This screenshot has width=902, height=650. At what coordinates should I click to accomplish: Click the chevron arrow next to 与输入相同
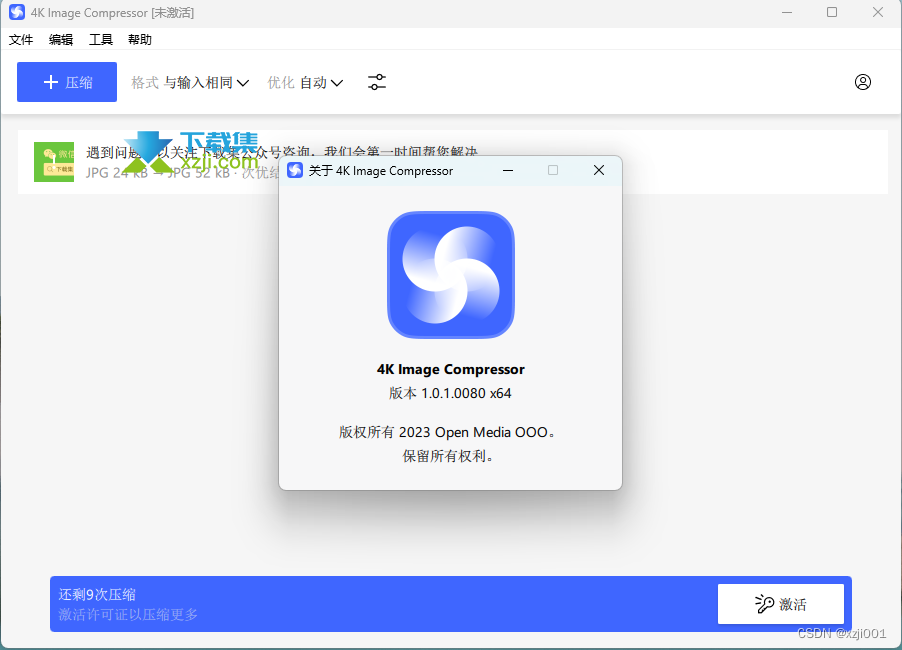tap(243, 83)
